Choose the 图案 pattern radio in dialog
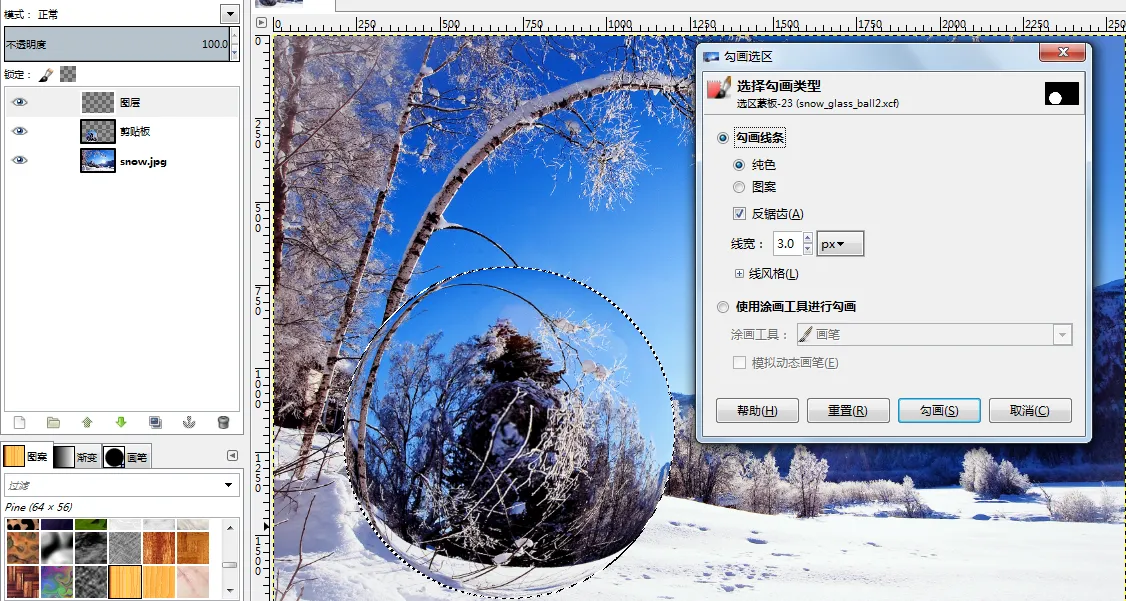 (739, 187)
